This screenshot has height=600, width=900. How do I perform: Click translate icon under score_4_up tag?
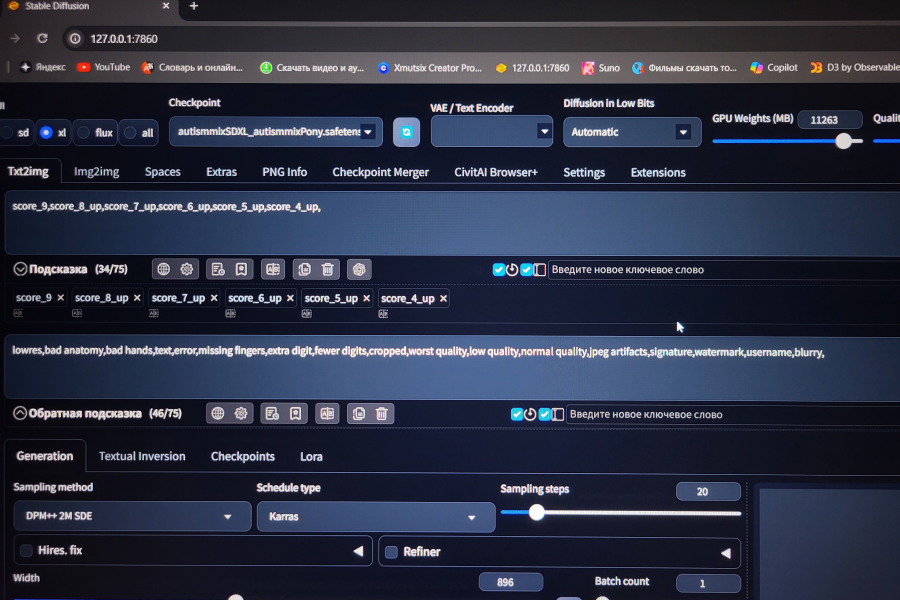(x=383, y=313)
